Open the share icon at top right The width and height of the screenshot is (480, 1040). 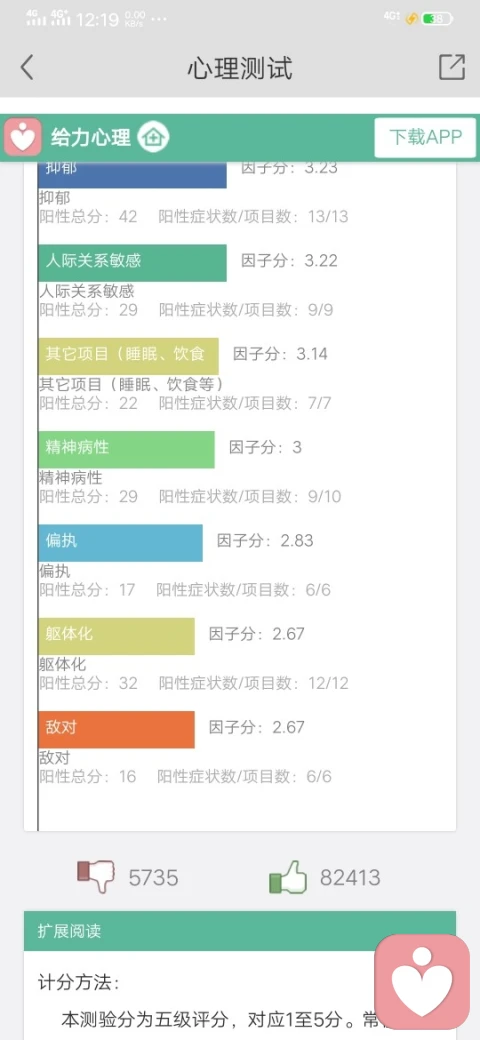[x=451, y=67]
